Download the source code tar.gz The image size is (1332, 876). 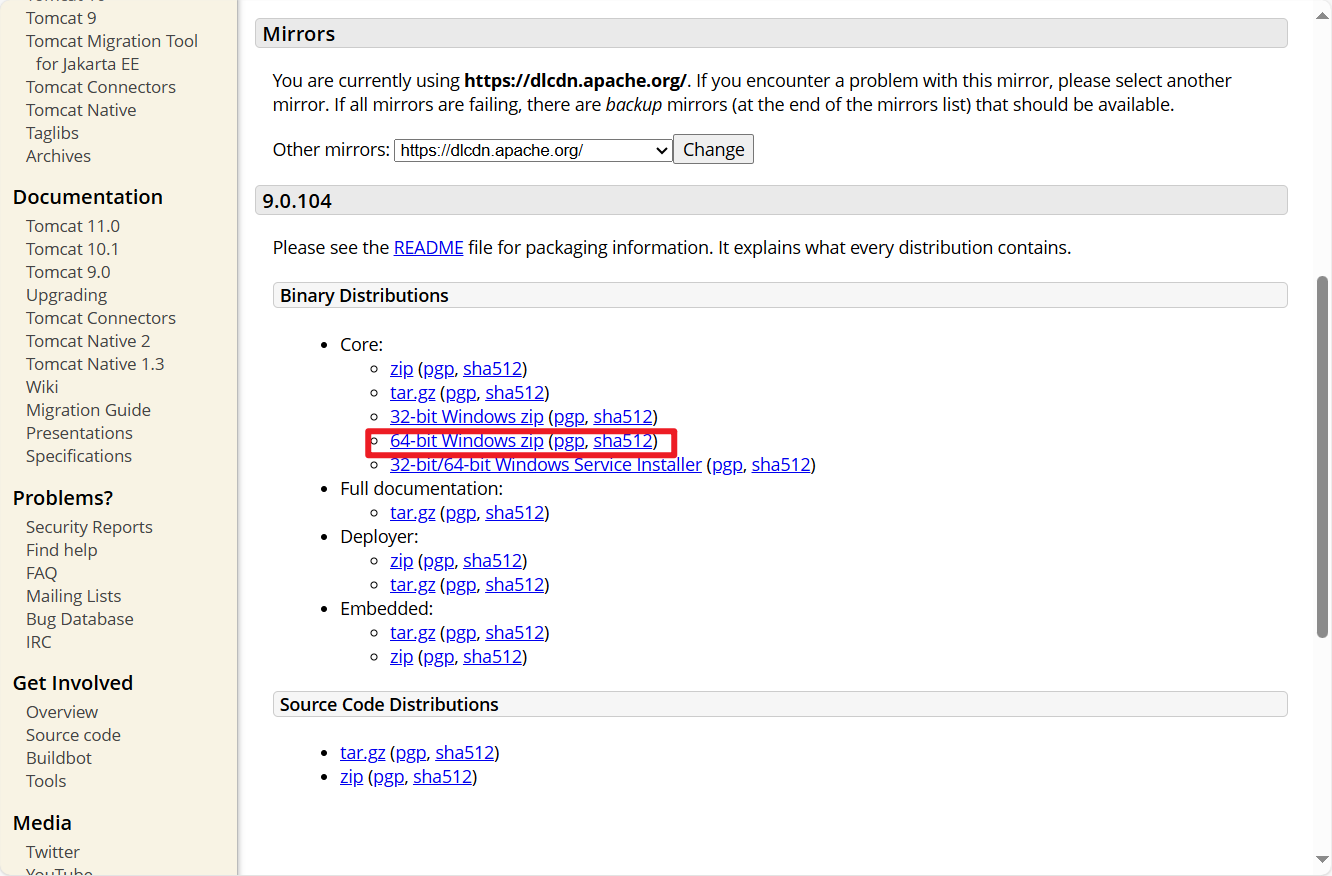tap(362, 753)
